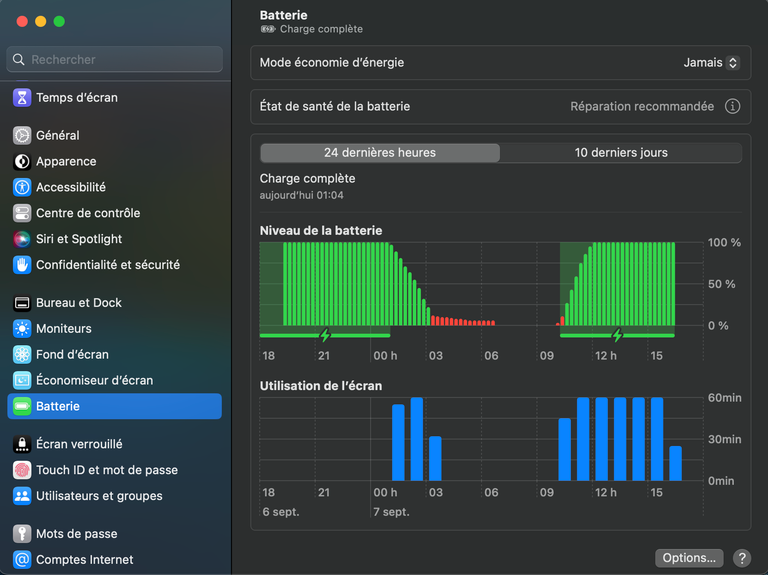Click the Utilisateurs et groupes icon
Viewport: 768px width, 575px height.
click(22, 496)
